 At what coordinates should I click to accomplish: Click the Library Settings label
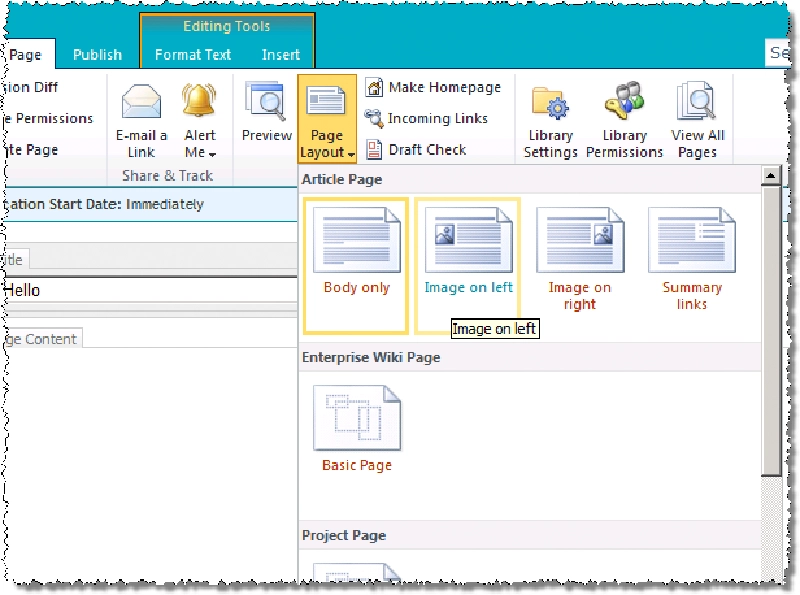(551, 143)
